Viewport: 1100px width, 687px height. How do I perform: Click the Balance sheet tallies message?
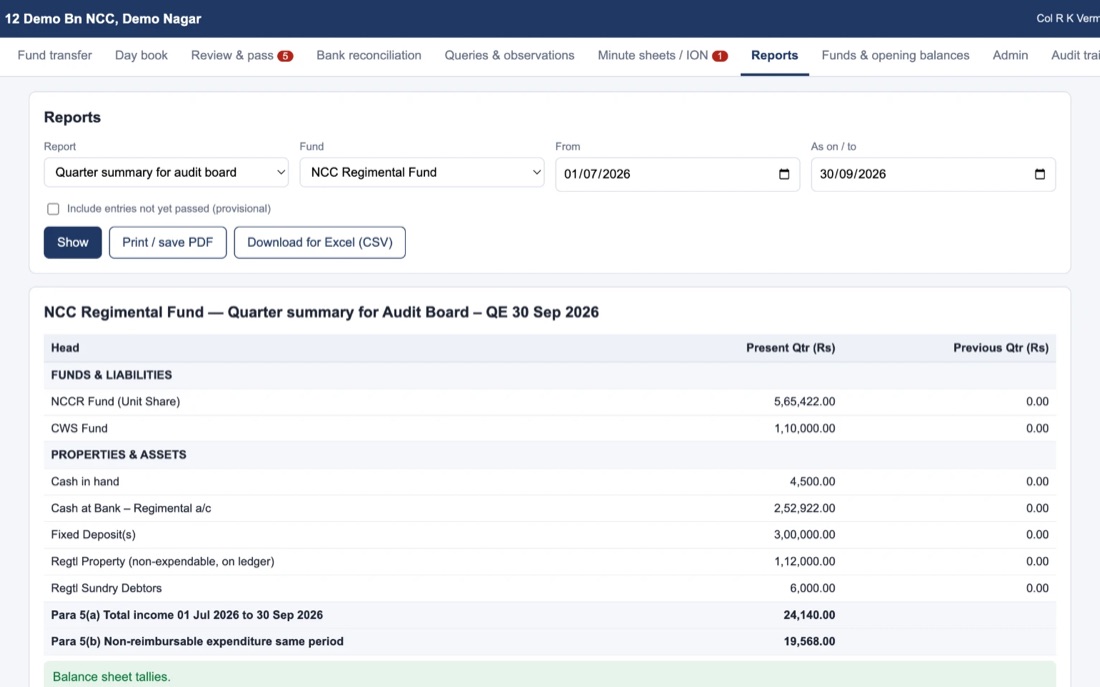point(112,676)
